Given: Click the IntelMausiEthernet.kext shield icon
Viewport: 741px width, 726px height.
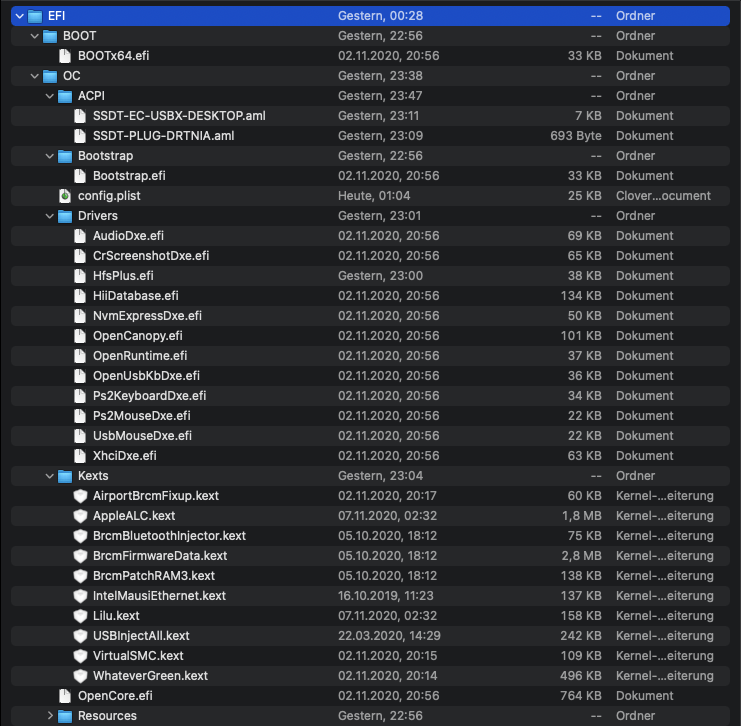Looking at the screenshot, I should [x=80, y=596].
